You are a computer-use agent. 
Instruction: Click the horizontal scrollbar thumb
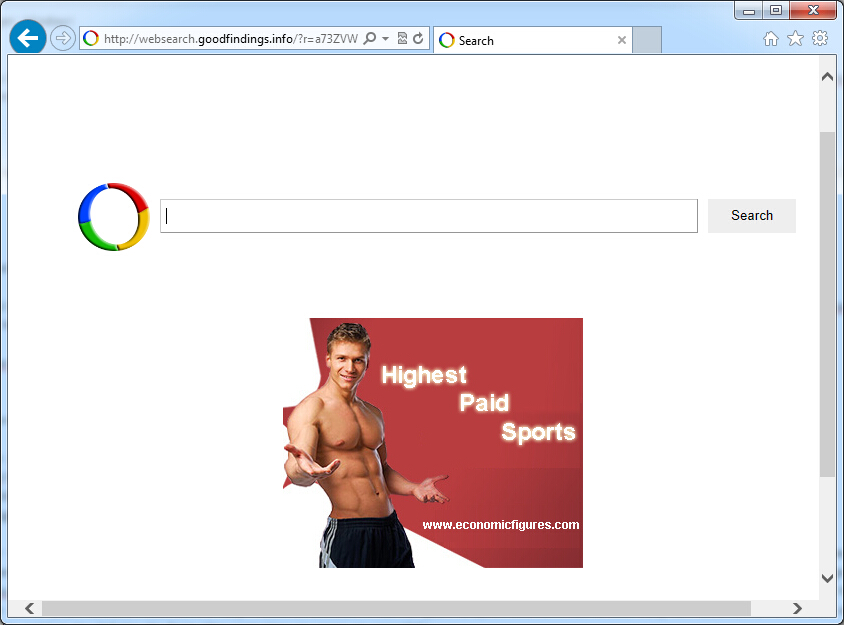click(396, 608)
